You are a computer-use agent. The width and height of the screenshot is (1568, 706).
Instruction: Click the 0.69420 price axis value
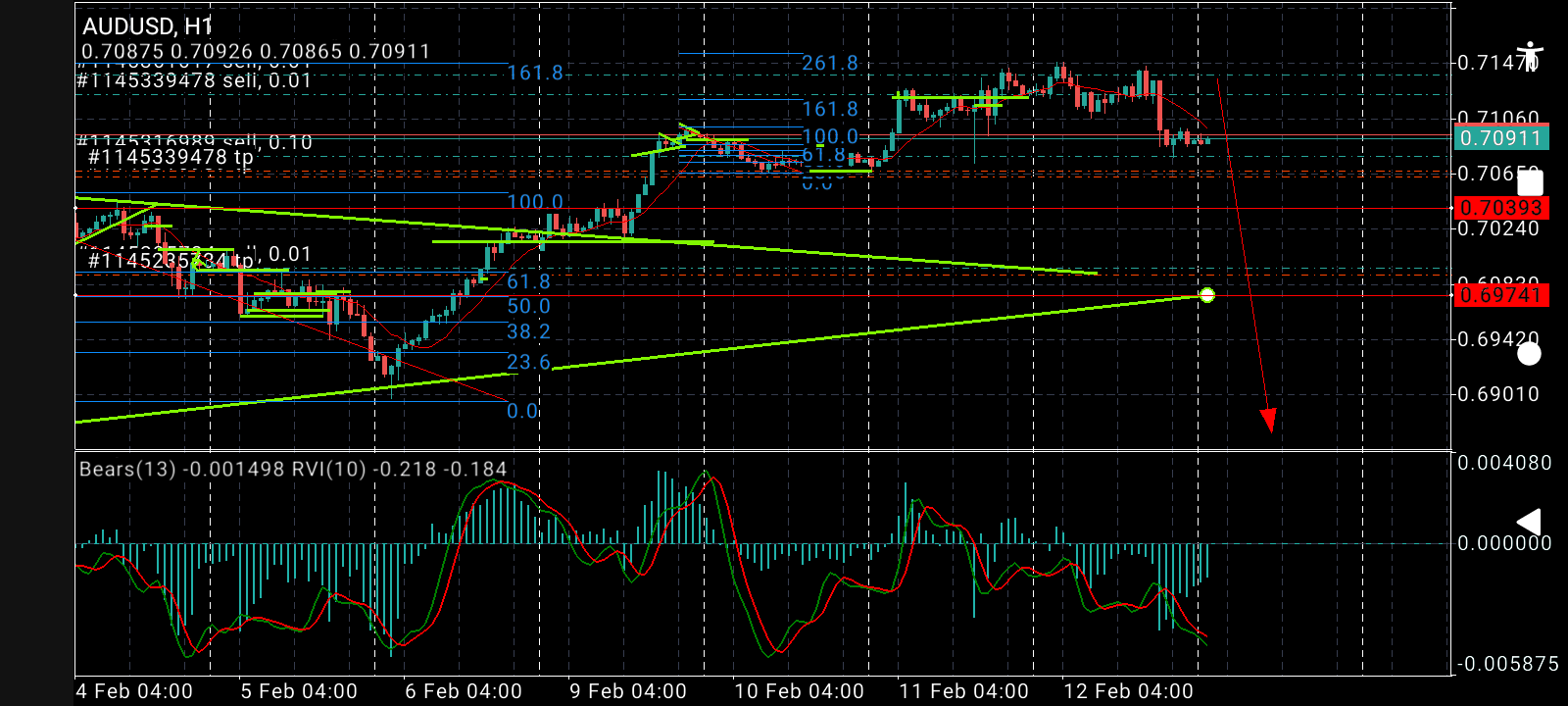(x=1499, y=339)
